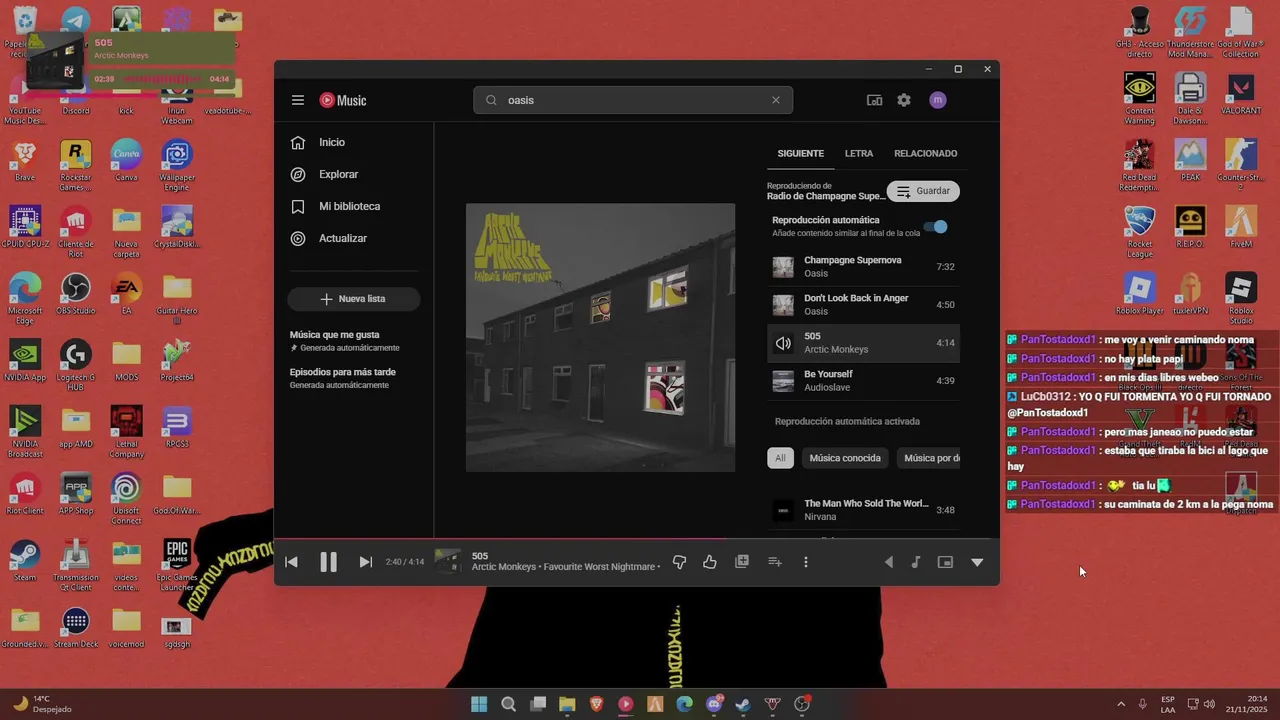Open YouTube Music settings gear

pyautogui.click(x=904, y=100)
